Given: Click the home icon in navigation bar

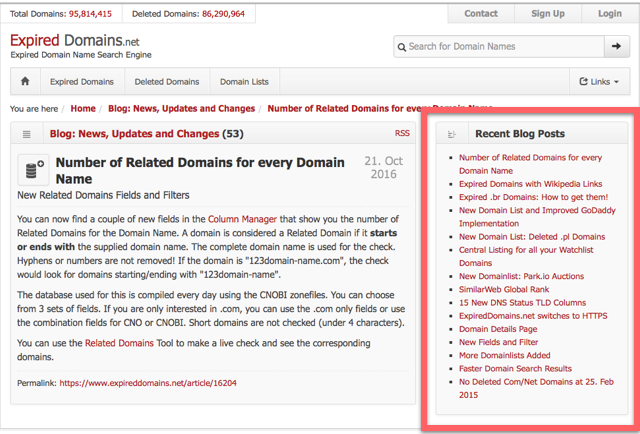Looking at the screenshot, I should click(25, 81).
